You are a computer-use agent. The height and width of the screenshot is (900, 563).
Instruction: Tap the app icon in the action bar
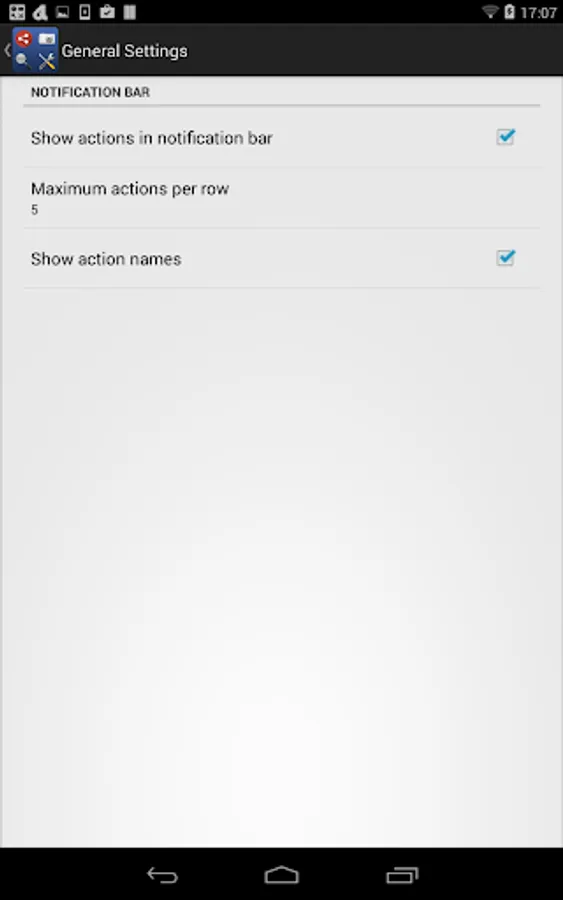35,50
